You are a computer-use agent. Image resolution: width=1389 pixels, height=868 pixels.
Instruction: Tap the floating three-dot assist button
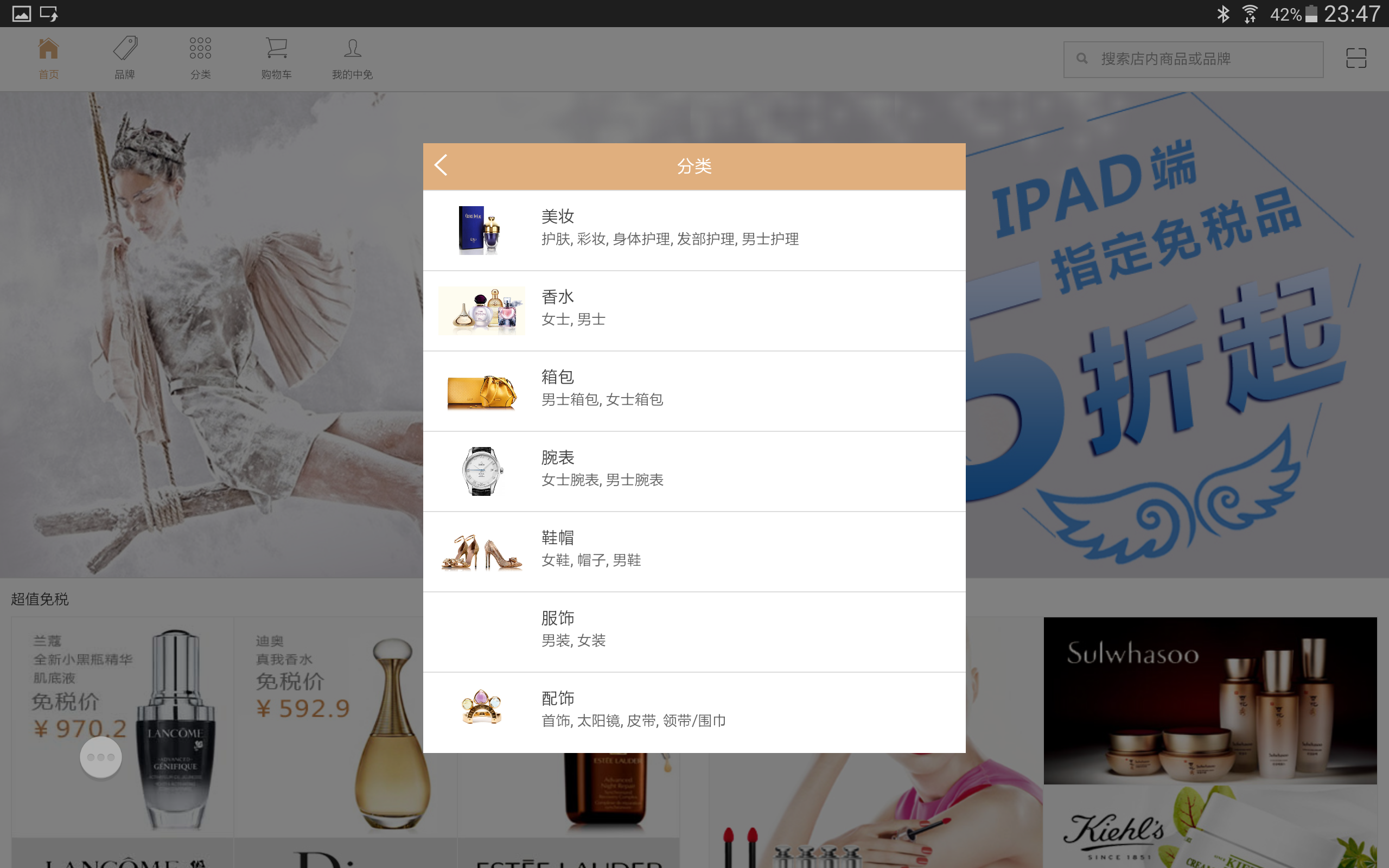101,757
